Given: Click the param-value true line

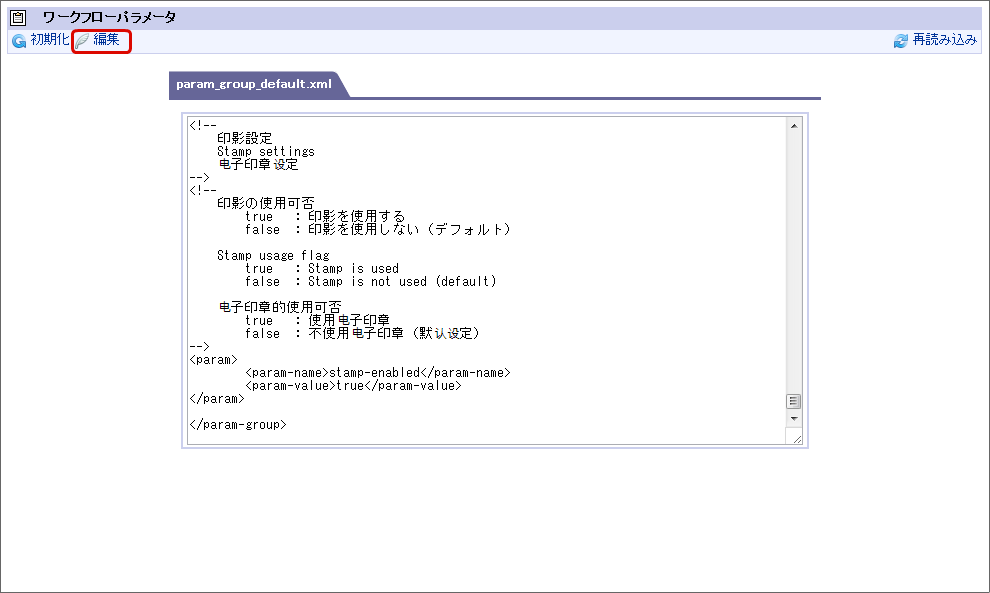Looking at the screenshot, I should tap(352, 386).
